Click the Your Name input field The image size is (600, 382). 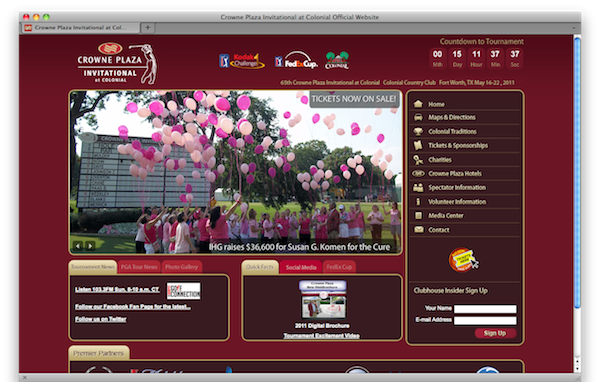click(x=485, y=309)
